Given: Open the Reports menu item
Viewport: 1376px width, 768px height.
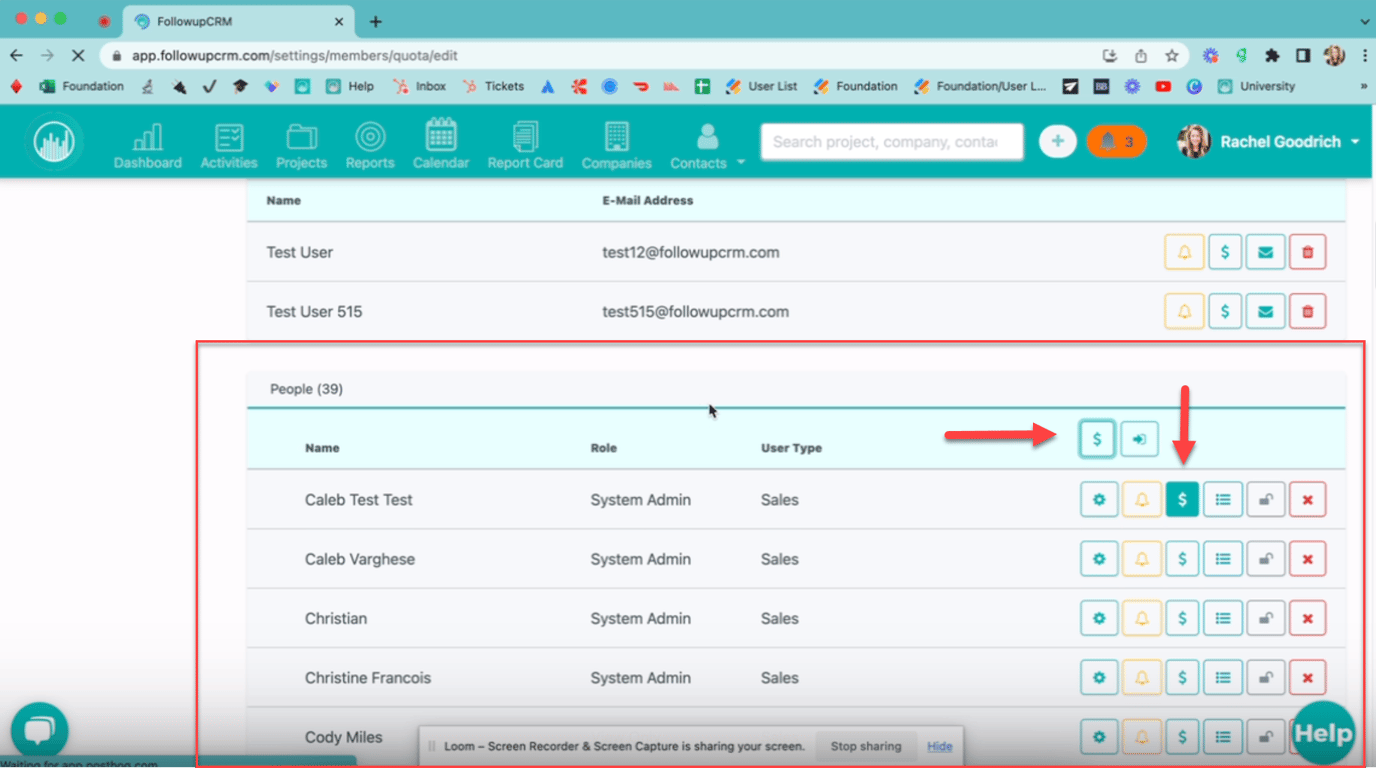Looking at the screenshot, I should pyautogui.click(x=369, y=142).
